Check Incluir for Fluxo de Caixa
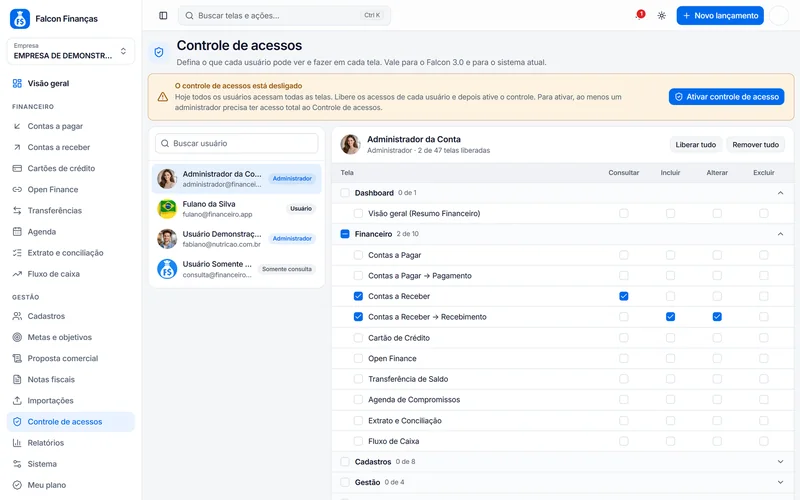This screenshot has width=800, height=500. click(670, 441)
